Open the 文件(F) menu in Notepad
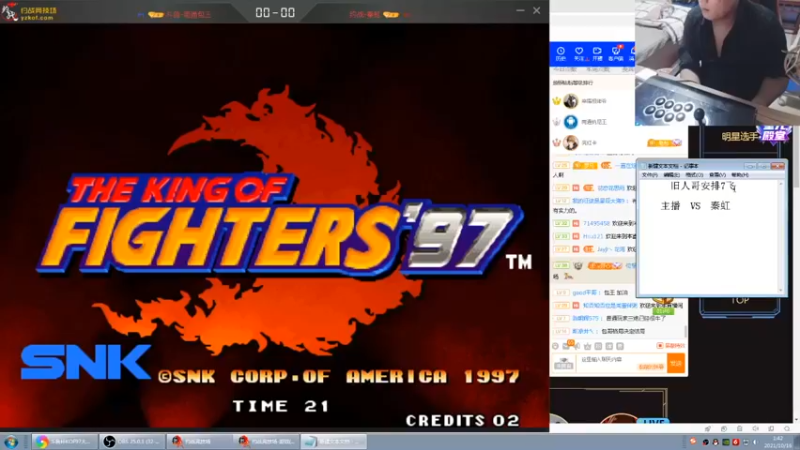 tap(649, 175)
